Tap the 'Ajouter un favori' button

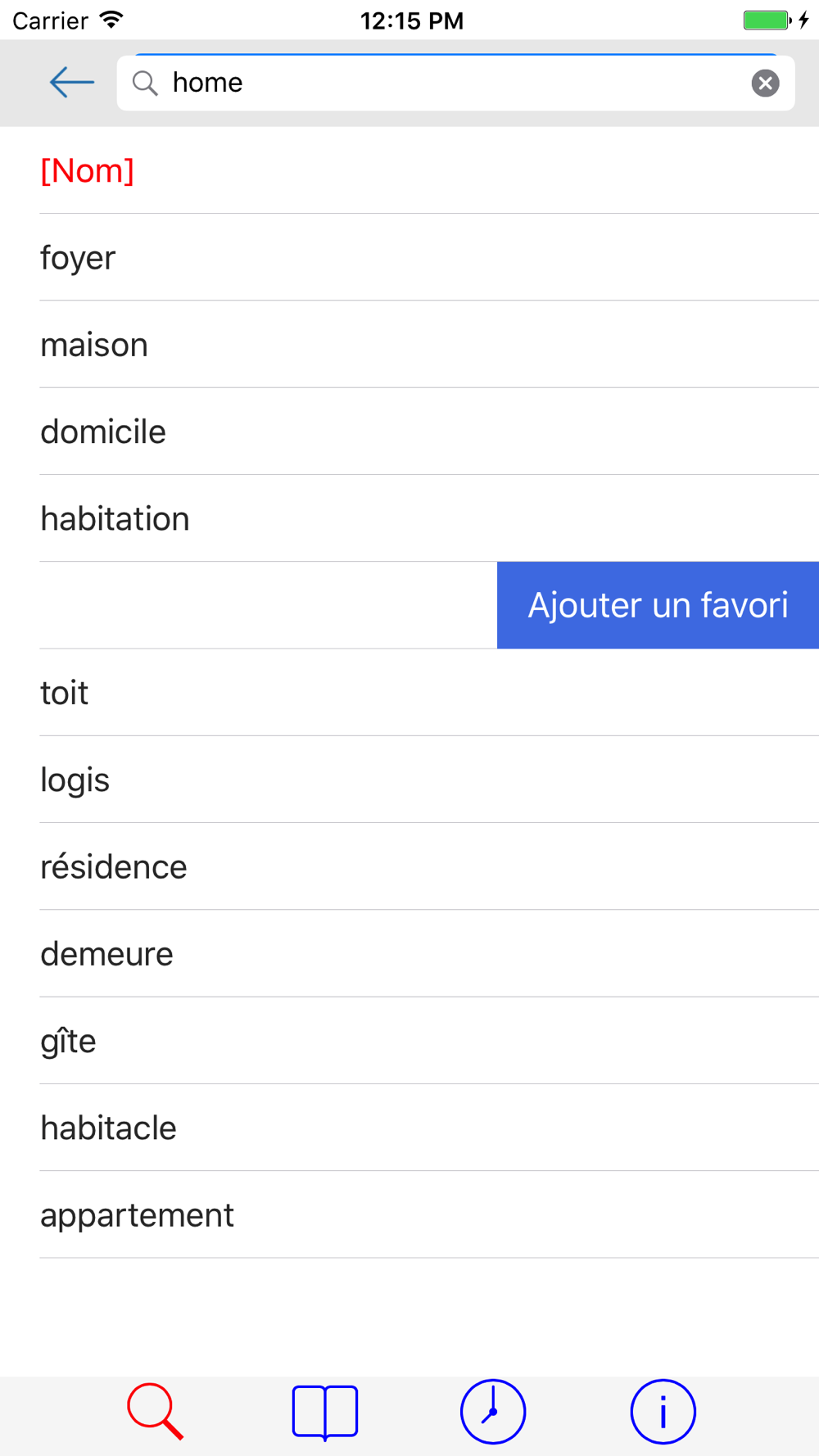click(x=658, y=605)
